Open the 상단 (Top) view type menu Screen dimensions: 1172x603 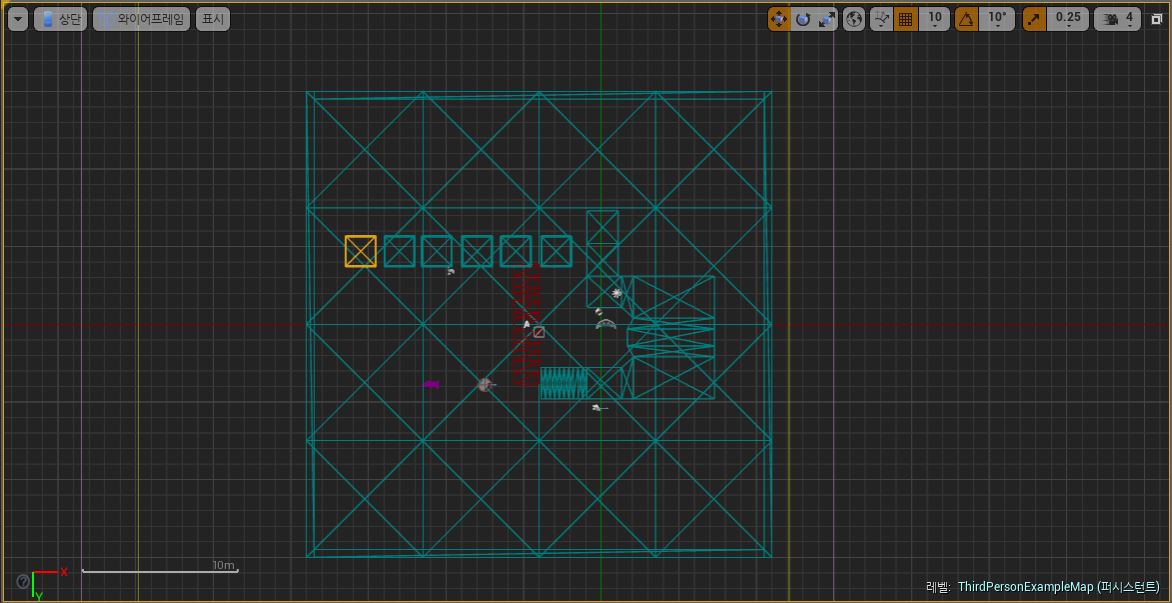click(61, 19)
